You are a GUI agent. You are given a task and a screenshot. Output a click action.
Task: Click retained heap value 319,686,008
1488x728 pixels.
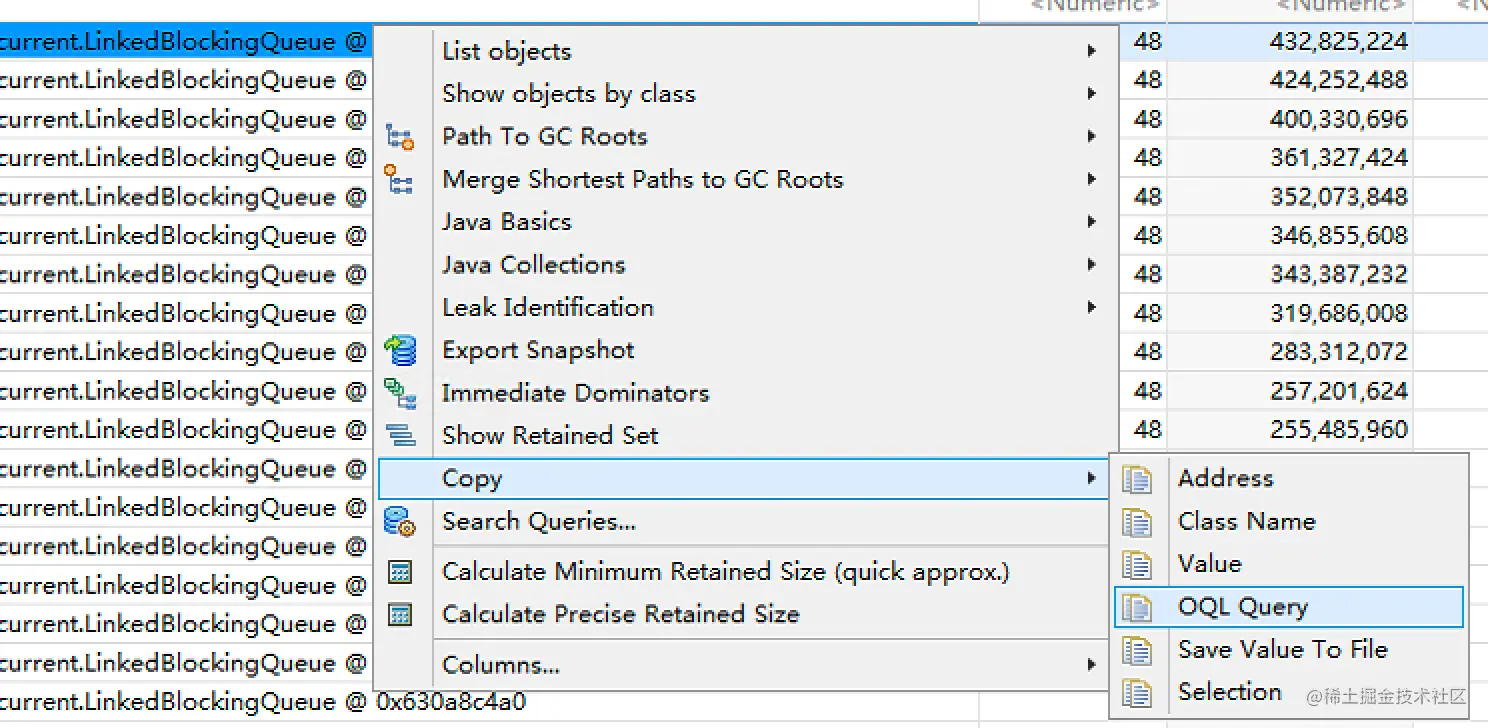coord(1339,314)
